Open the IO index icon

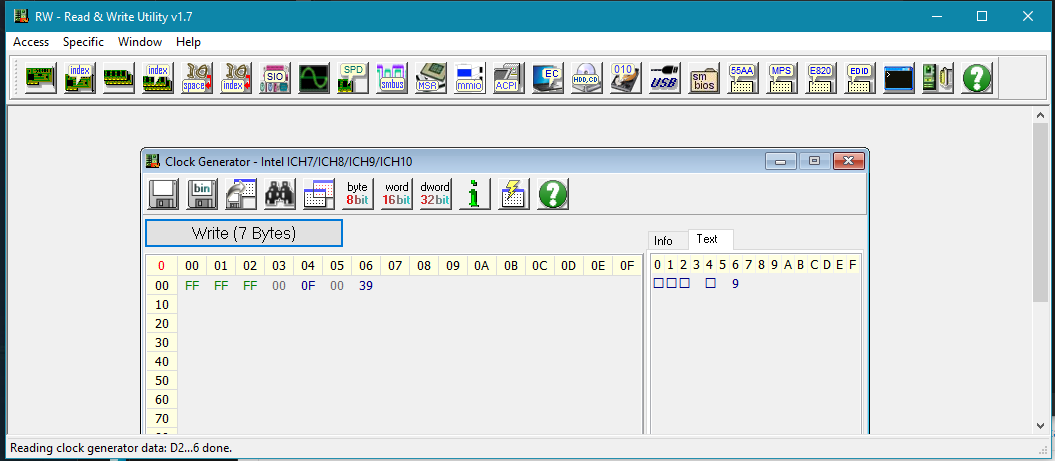click(236, 78)
